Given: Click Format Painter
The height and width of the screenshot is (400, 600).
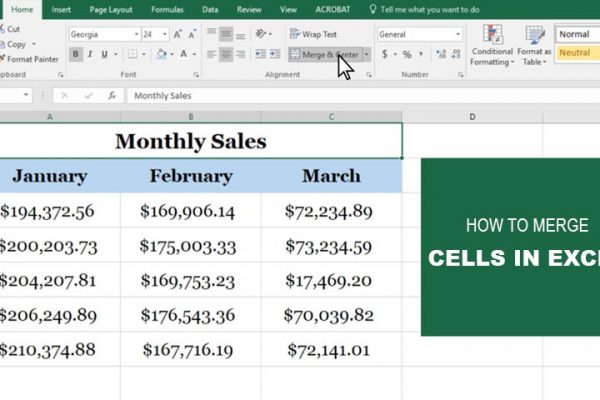Looking at the screenshot, I should pyautogui.click(x=30, y=59).
